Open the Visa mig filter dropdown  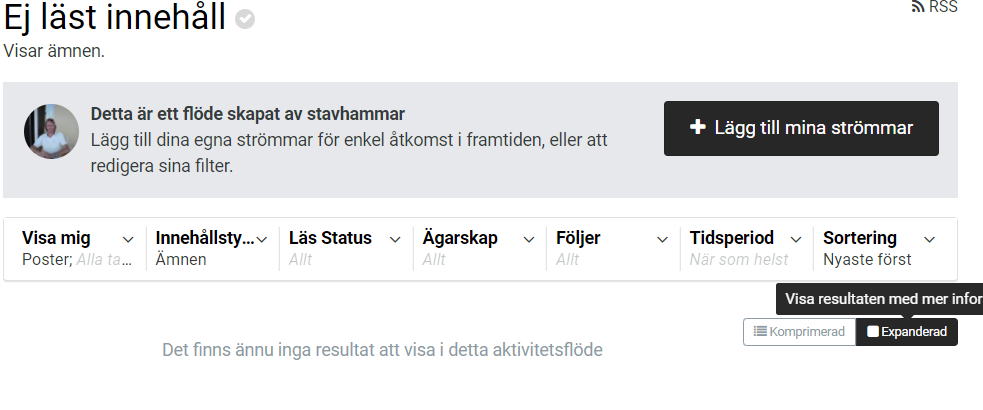pos(77,248)
